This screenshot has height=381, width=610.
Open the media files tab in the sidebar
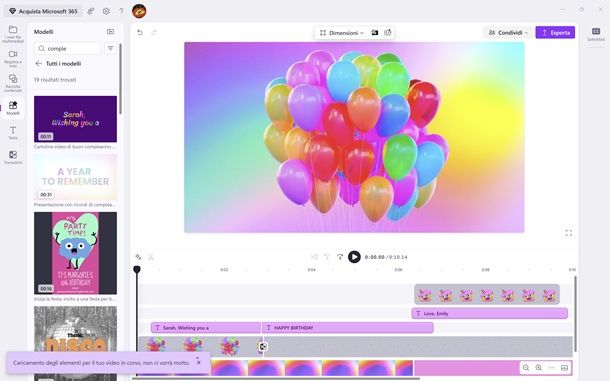(x=13, y=33)
